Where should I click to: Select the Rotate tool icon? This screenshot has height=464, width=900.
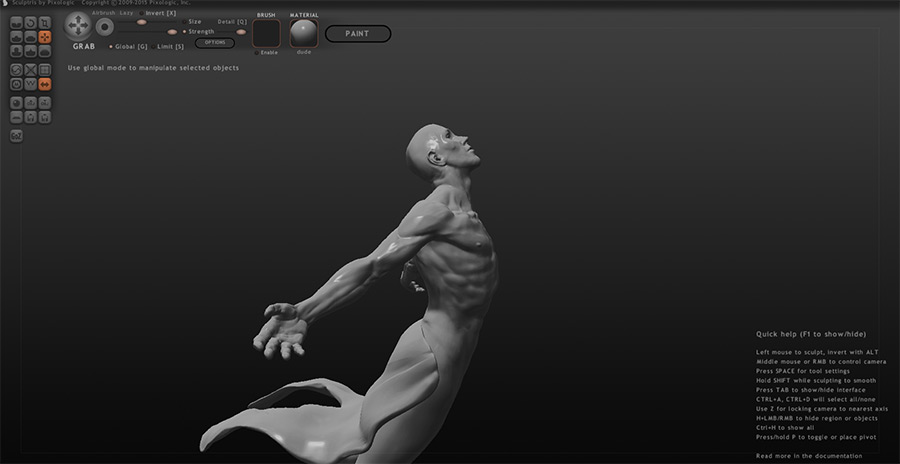(31, 22)
